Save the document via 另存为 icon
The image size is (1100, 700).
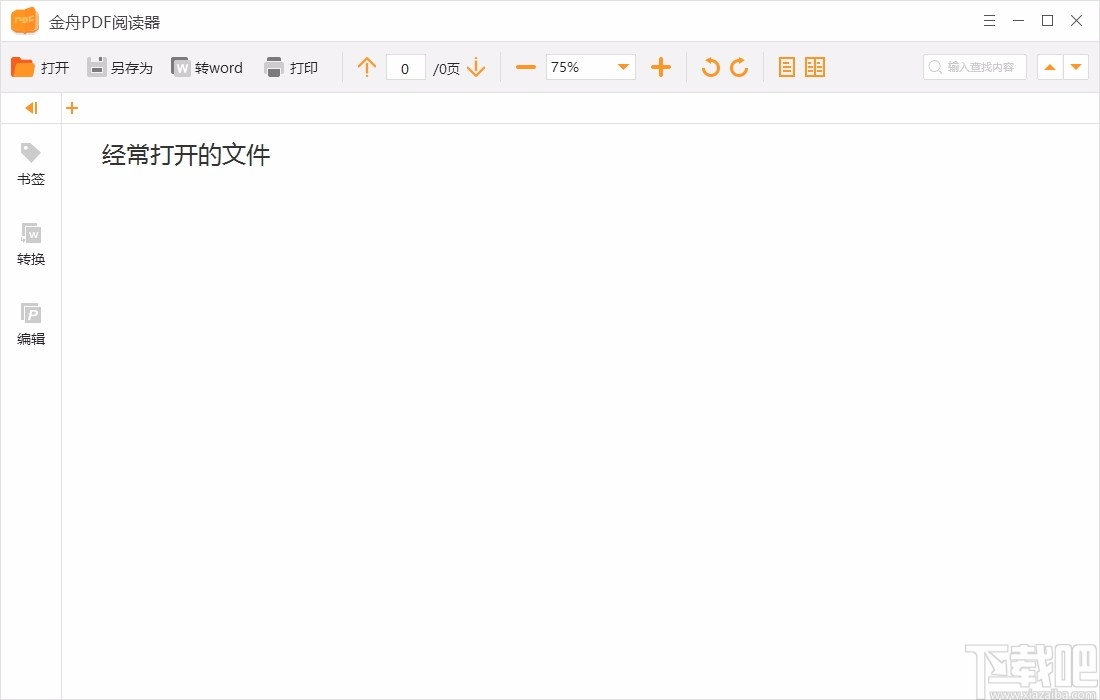(120, 67)
